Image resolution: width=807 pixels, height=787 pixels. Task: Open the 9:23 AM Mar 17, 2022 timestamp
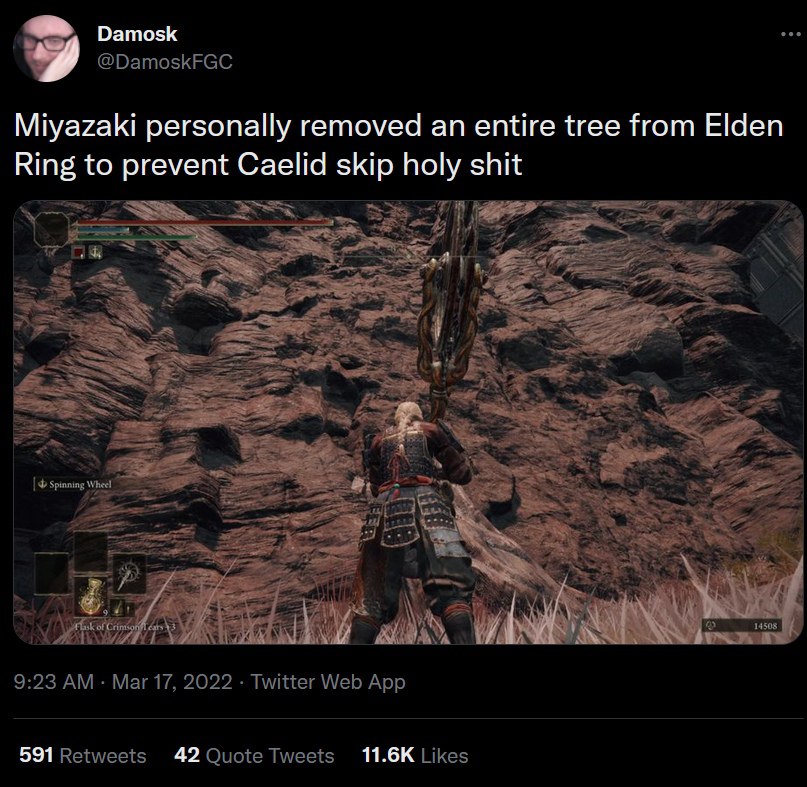tap(123, 682)
